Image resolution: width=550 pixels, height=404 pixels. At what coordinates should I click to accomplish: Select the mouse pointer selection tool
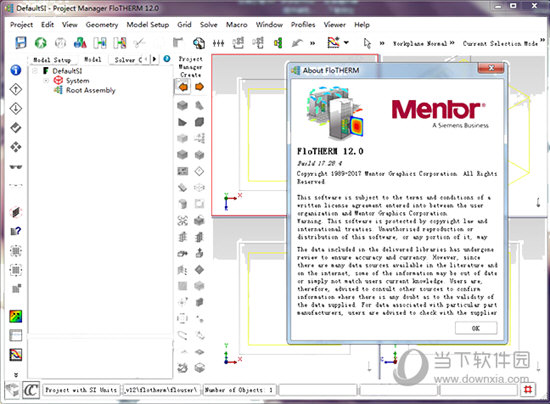[367, 43]
